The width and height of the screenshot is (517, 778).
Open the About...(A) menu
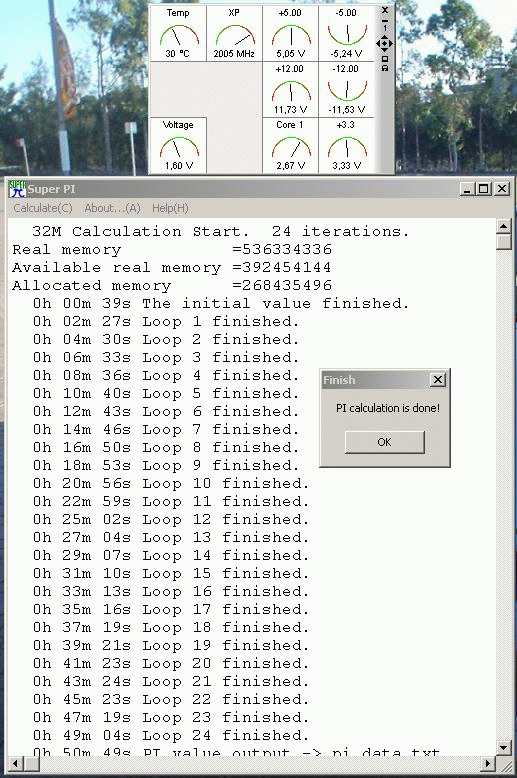point(112,208)
